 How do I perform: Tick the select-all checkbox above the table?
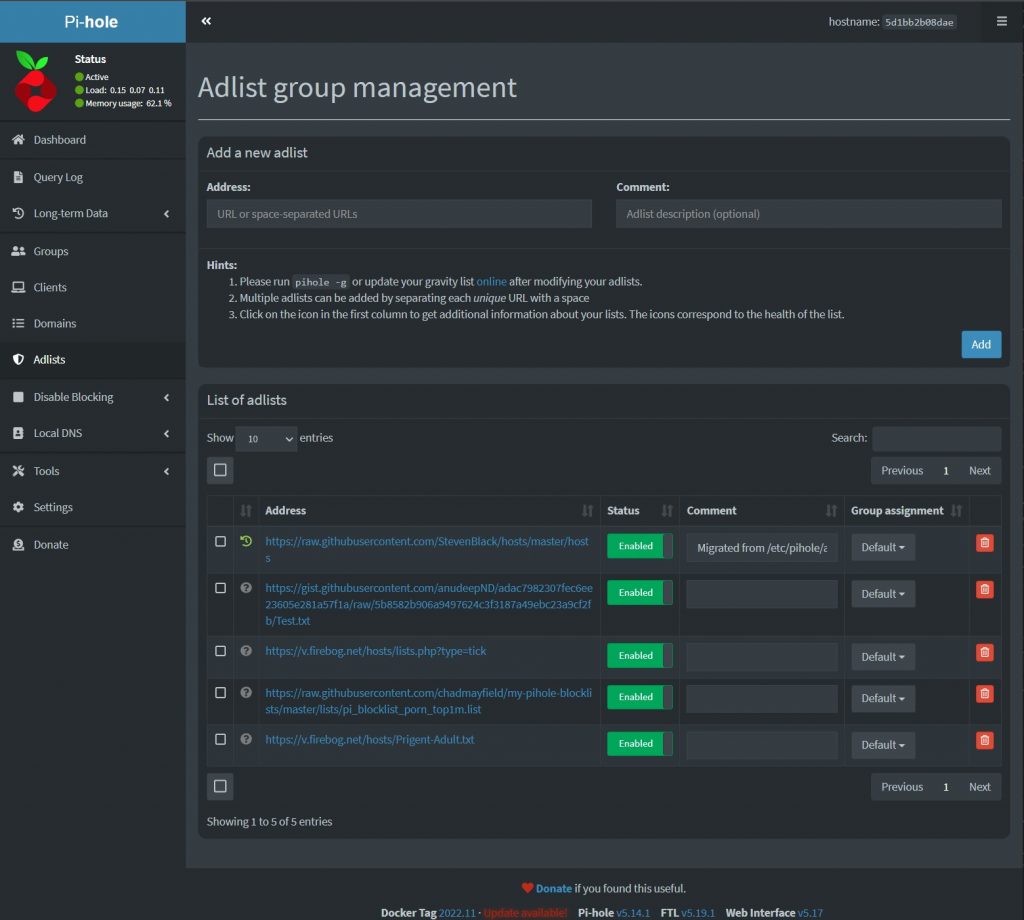(x=220, y=470)
